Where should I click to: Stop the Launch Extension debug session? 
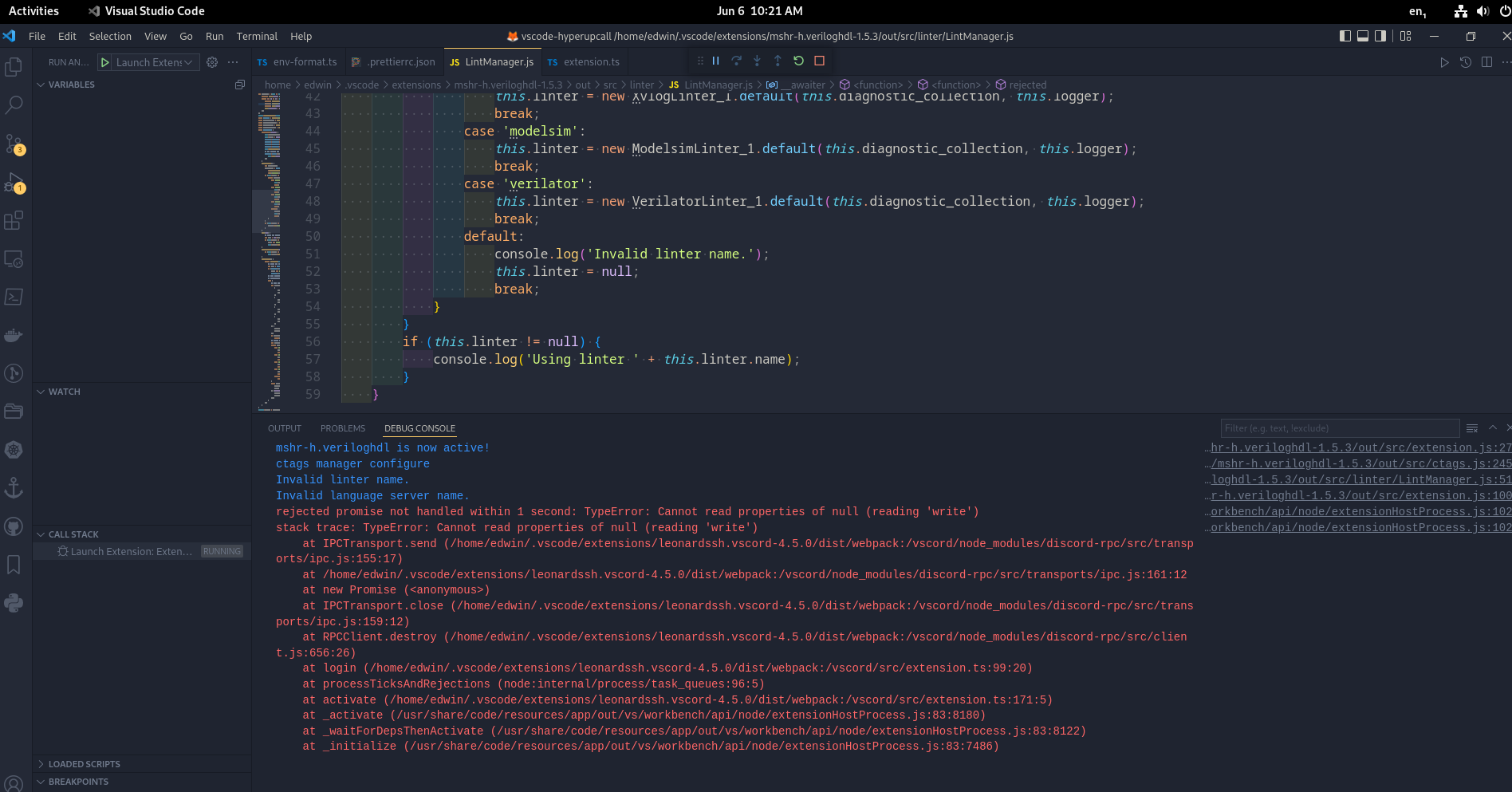(x=819, y=60)
